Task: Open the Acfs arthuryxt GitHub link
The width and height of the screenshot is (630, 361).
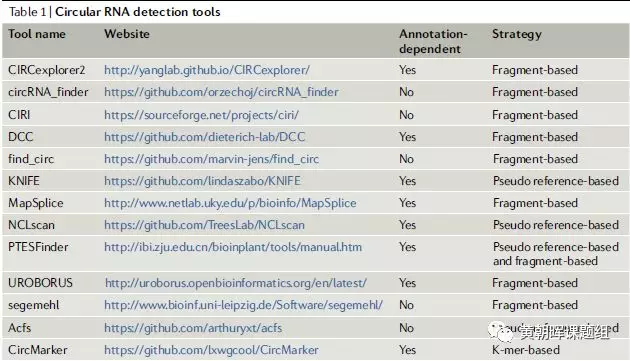Action: tap(193, 328)
